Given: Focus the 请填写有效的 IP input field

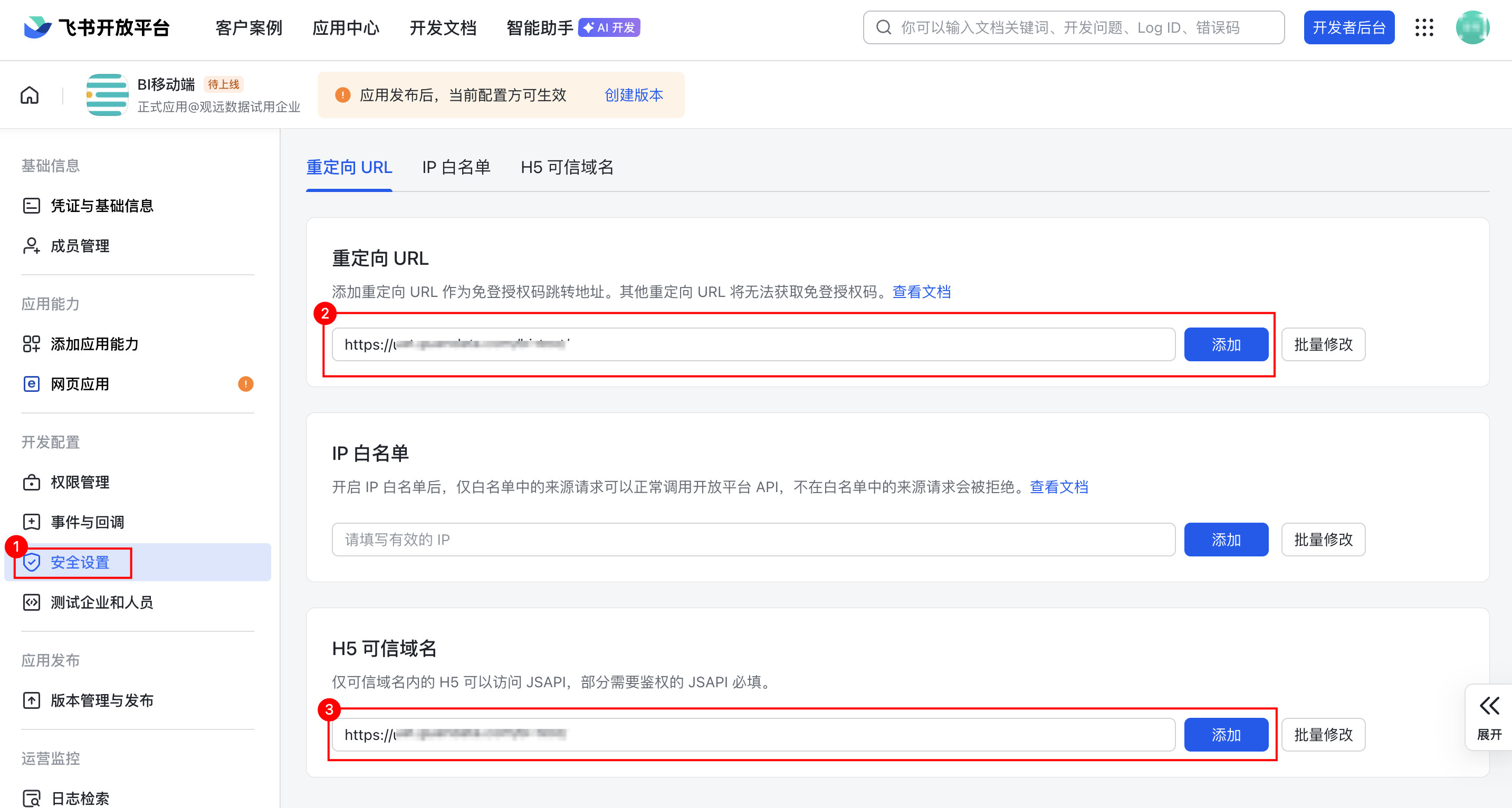Looking at the screenshot, I should (752, 539).
